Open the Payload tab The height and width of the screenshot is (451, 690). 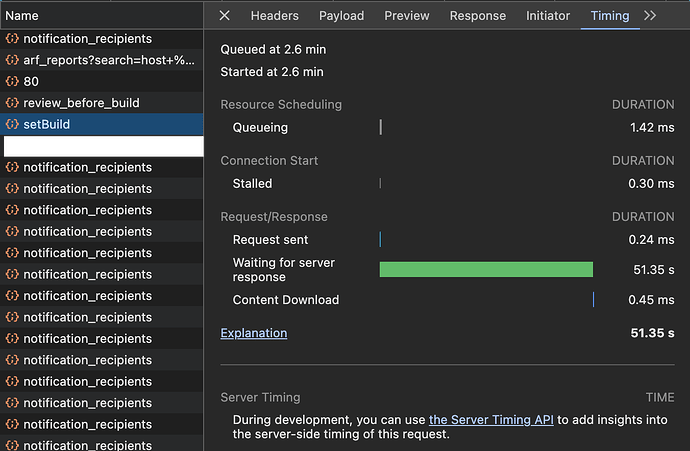341,16
